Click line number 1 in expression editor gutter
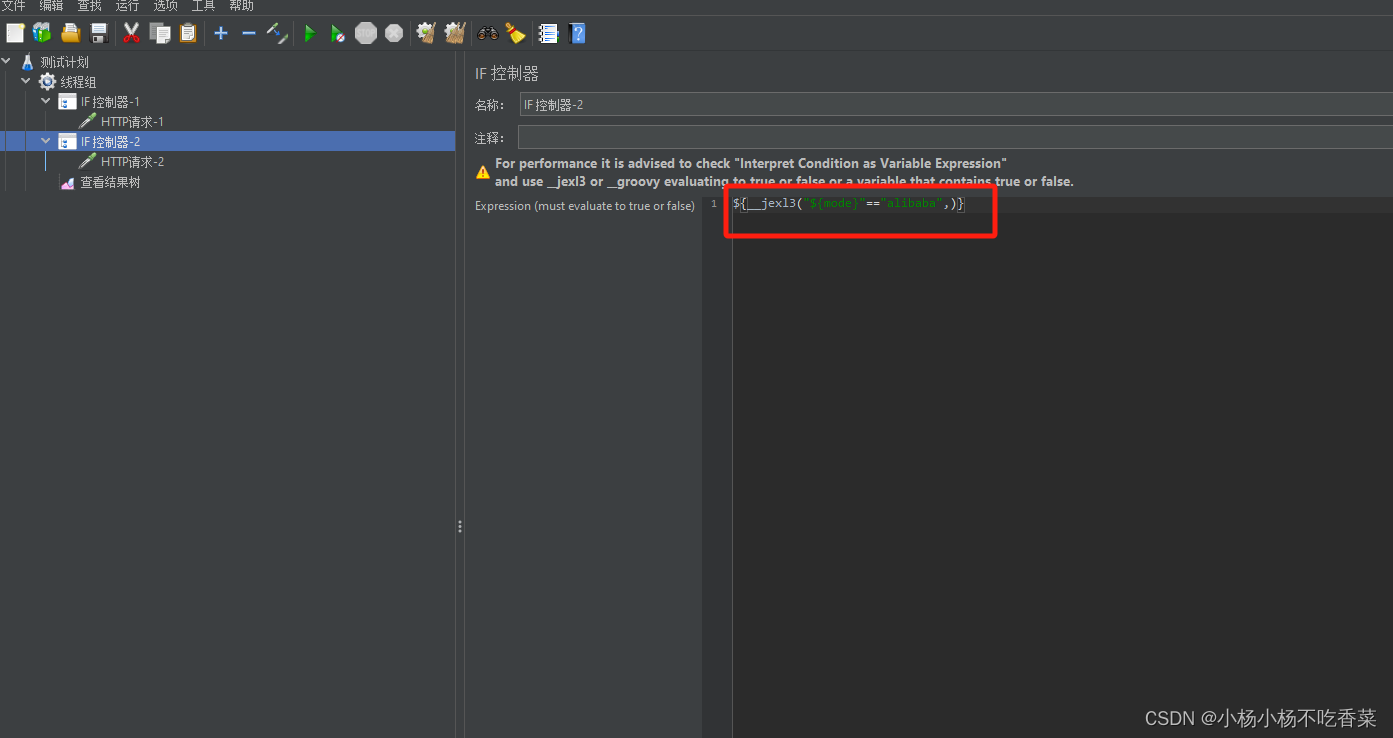This screenshot has height=738, width=1393. click(713, 204)
